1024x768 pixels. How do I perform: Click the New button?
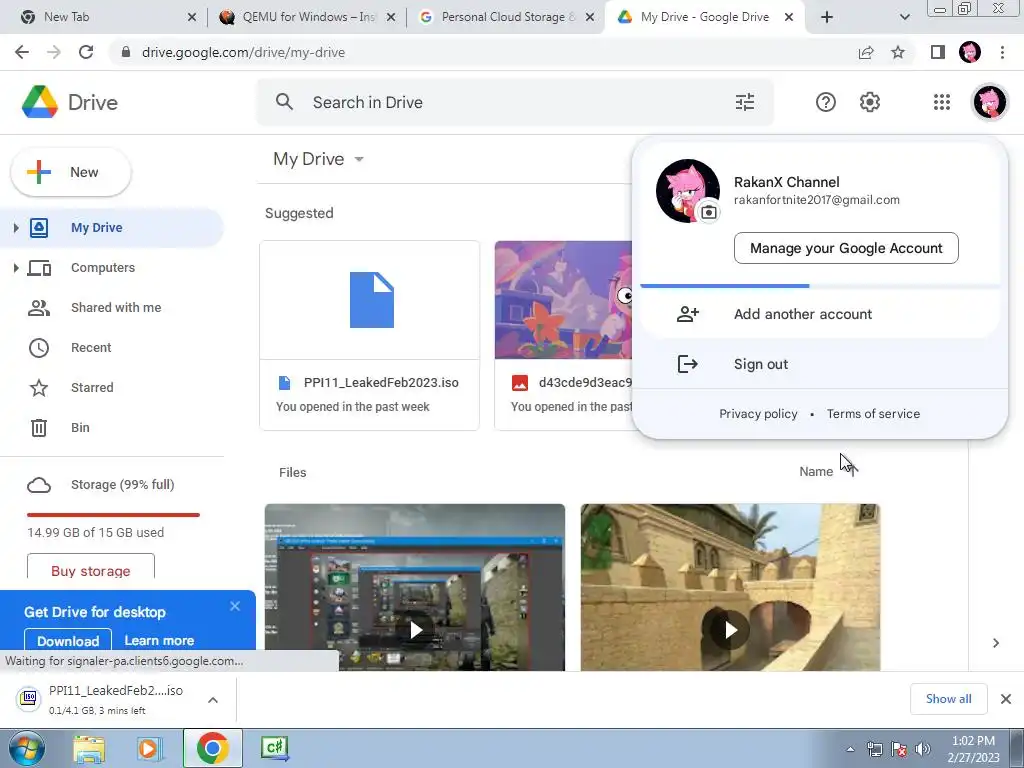[x=71, y=172]
